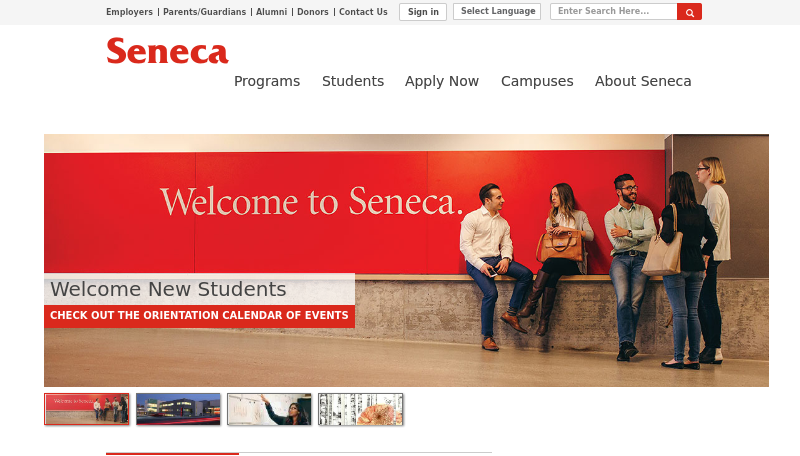Visit the Alumni link
This screenshot has width=800, height=456.
(271, 12)
